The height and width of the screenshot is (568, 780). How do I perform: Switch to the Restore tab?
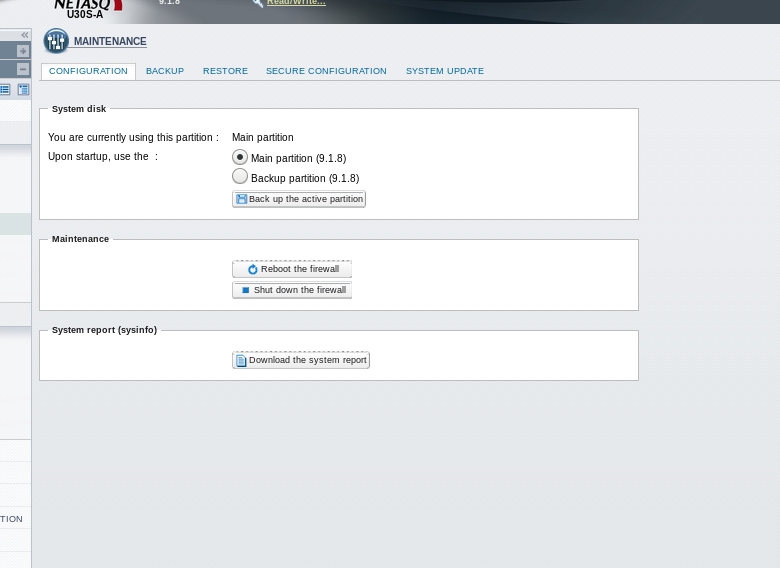225,71
